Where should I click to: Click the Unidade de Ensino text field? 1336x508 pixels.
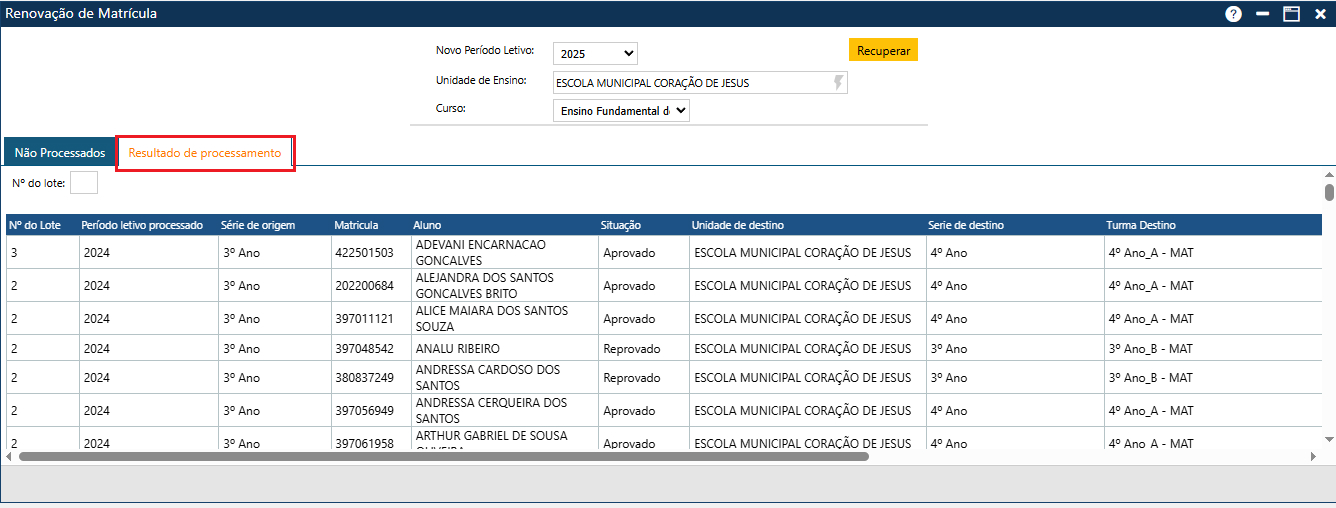coord(690,83)
